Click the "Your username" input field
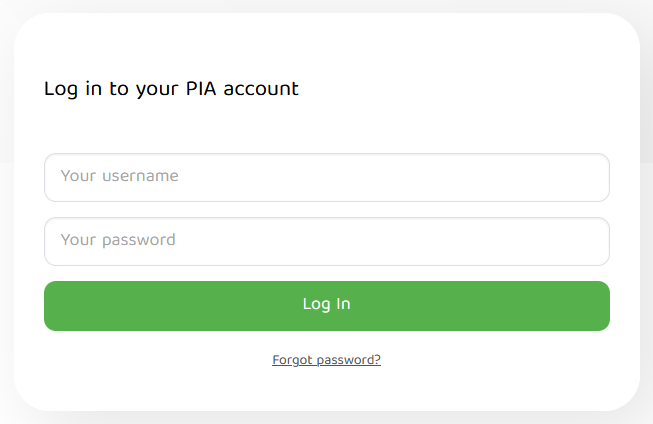This screenshot has height=424, width=653. click(326, 177)
